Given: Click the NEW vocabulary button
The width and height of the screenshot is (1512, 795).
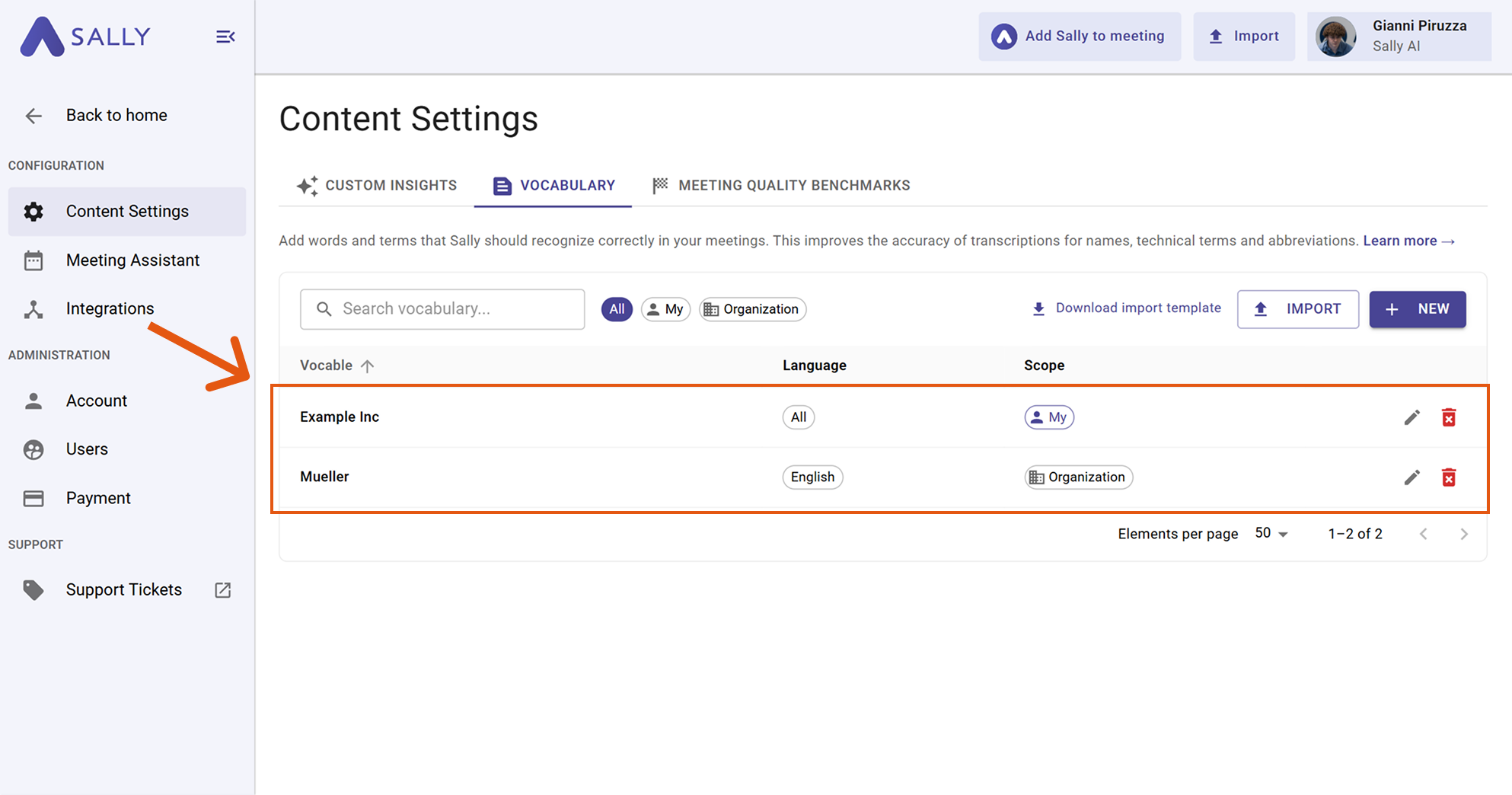Looking at the screenshot, I should pyautogui.click(x=1417, y=309).
